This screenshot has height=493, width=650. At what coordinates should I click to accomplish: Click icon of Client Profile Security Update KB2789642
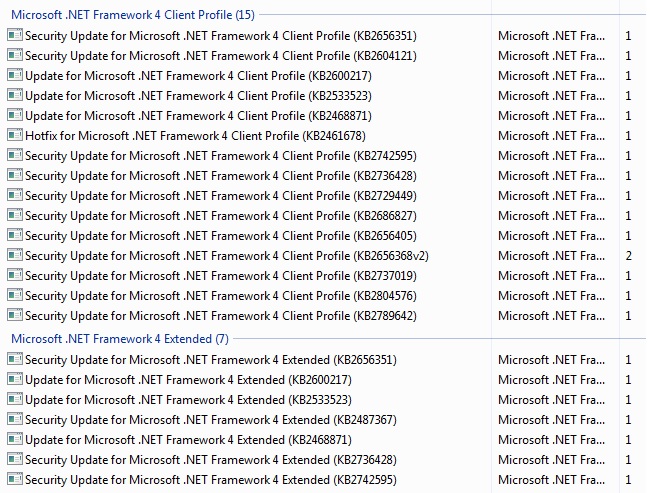point(15,316)
